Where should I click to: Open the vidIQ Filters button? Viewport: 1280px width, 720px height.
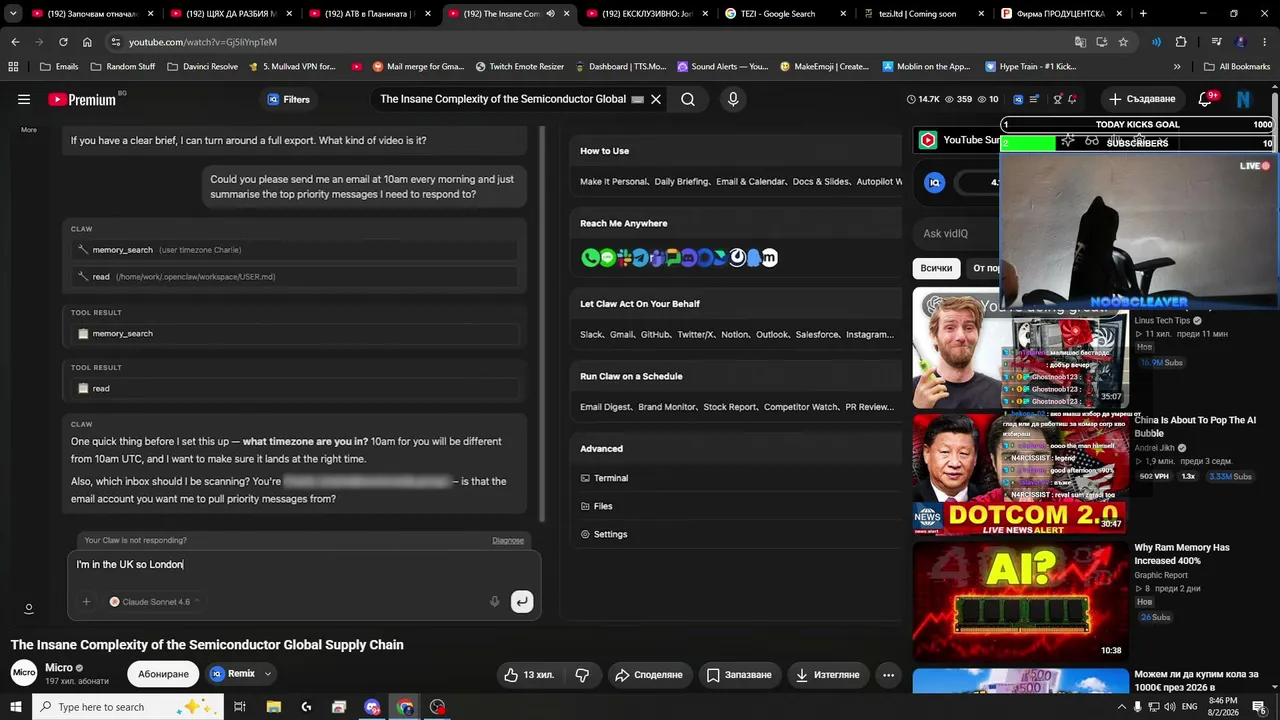(288, 99)
